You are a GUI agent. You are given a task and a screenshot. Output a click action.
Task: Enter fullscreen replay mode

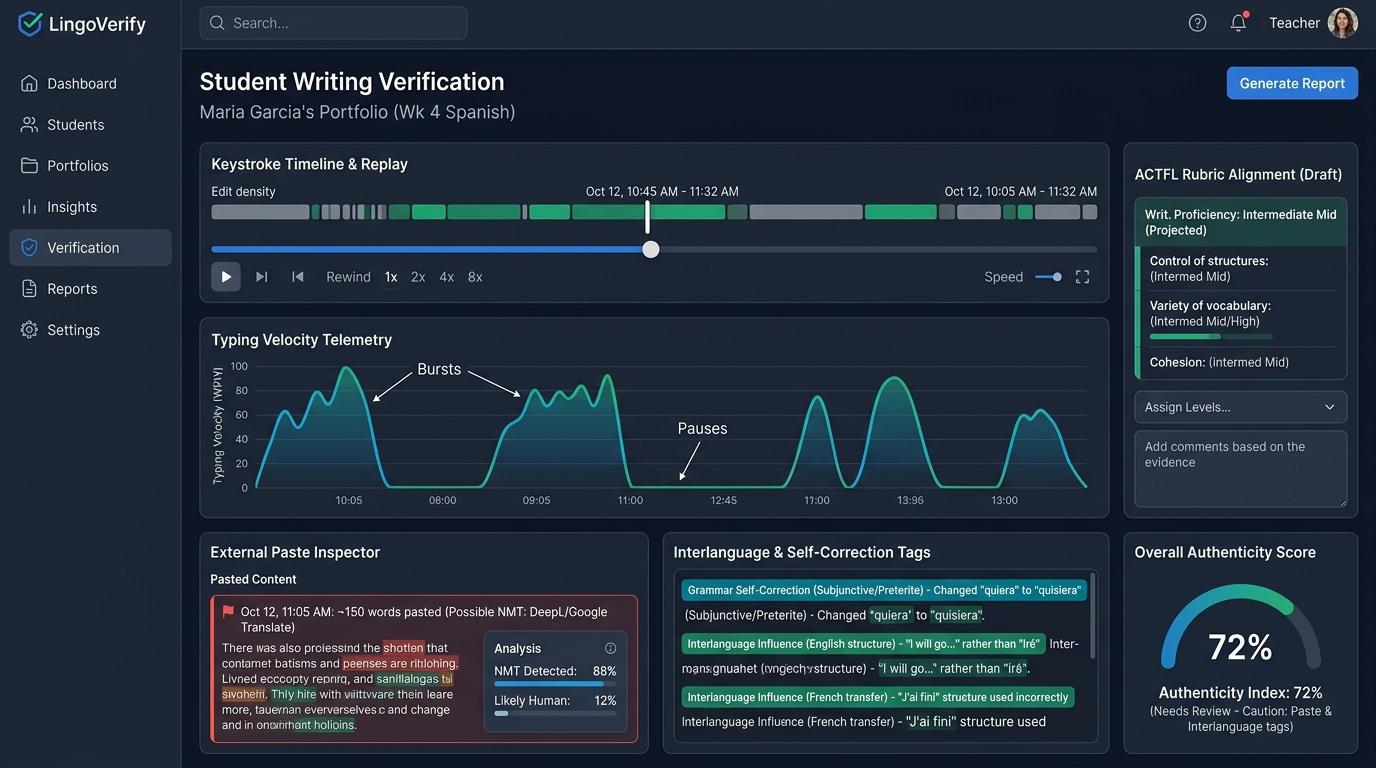(x=1082, y=277)
